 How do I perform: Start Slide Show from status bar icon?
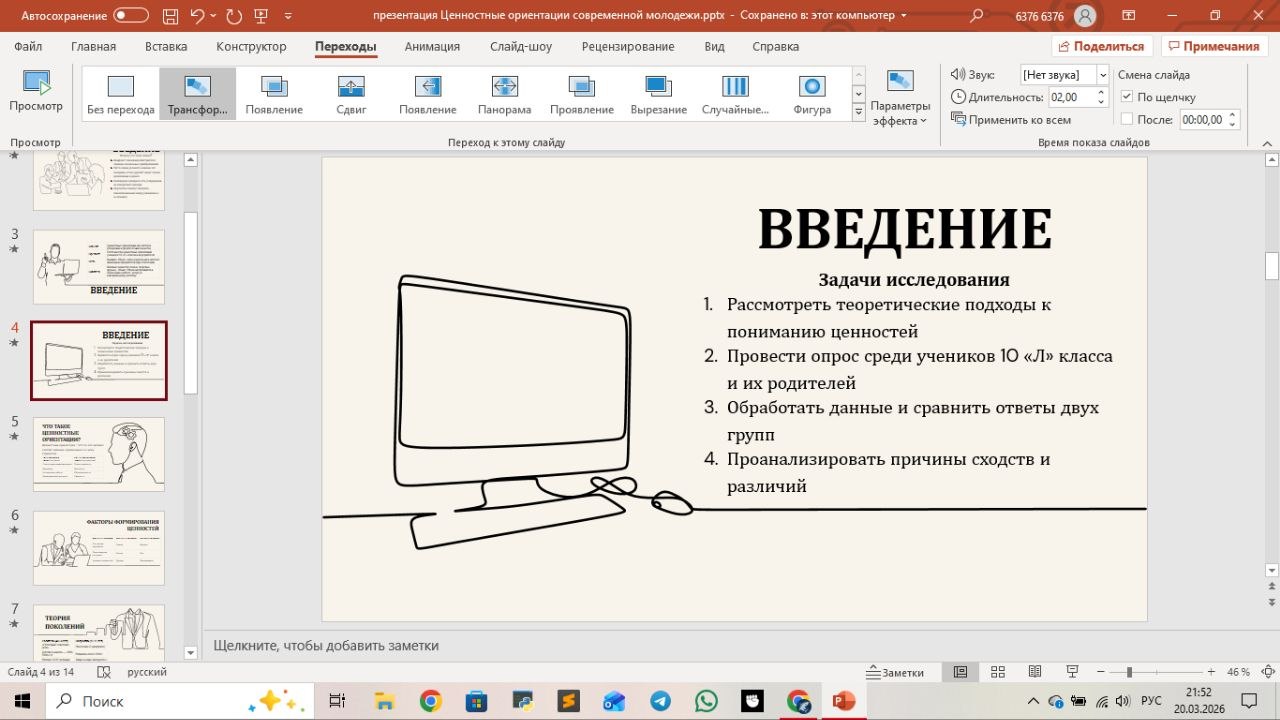[x=1072, y=672]
